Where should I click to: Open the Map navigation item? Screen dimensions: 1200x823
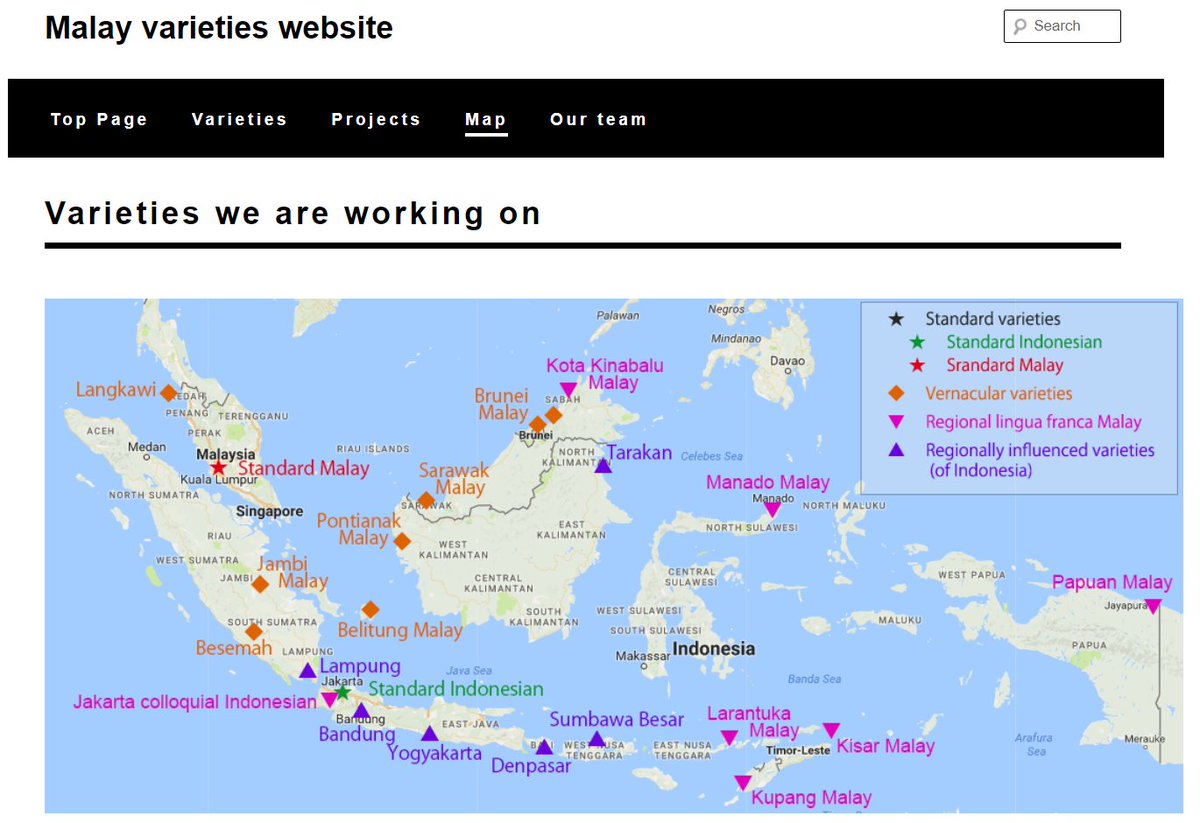point(485,119)
